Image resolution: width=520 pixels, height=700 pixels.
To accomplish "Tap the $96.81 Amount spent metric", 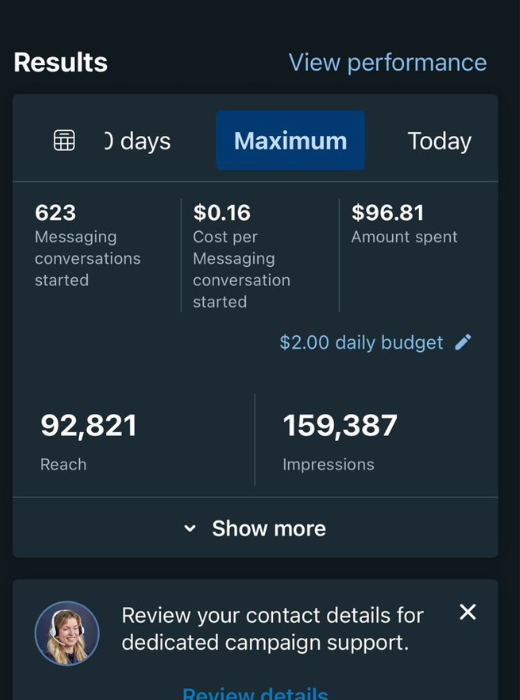I will click(x=404, y=224).
